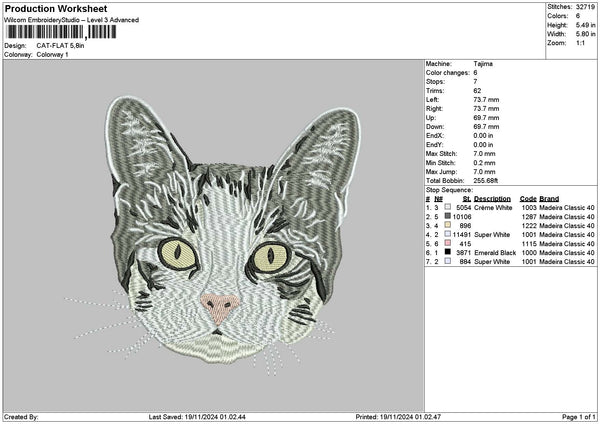The height and width of the screenshot is (424, 600).
Task: Click the Max Stitch value "7.0 mm"
Action: coord(484,154)
